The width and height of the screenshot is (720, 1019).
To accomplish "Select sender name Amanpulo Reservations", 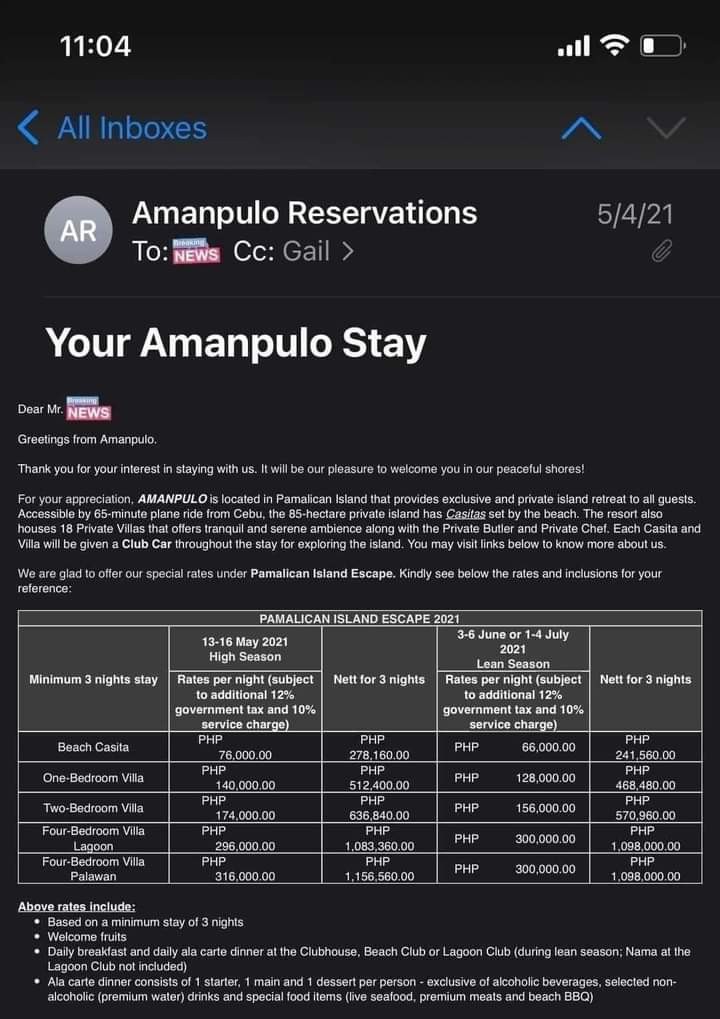I will coord(304,213).
